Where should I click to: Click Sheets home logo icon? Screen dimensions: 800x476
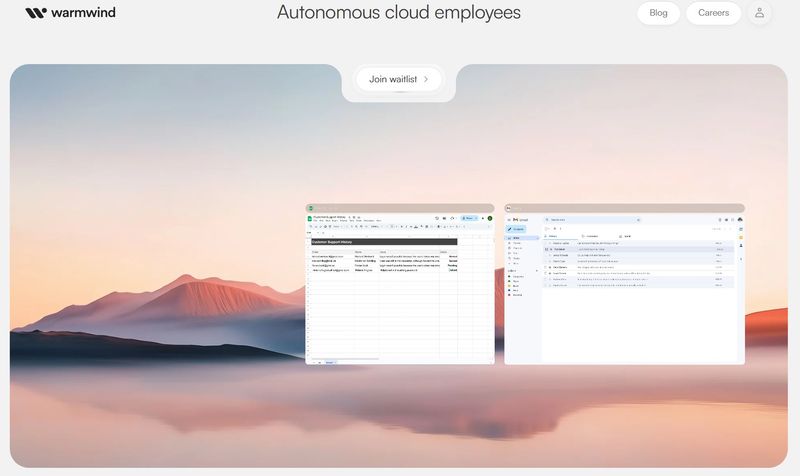[310, 218]
